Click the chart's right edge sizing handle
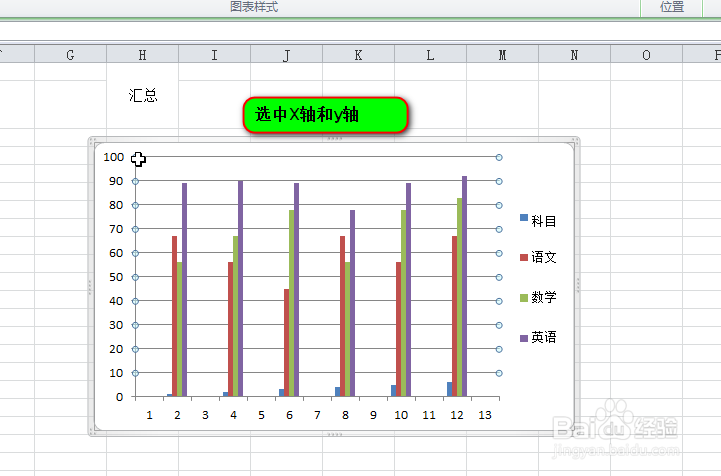Image resolution: width=721 pixels, height=476 pixels. pyautogui.click(x=578, y=286)
